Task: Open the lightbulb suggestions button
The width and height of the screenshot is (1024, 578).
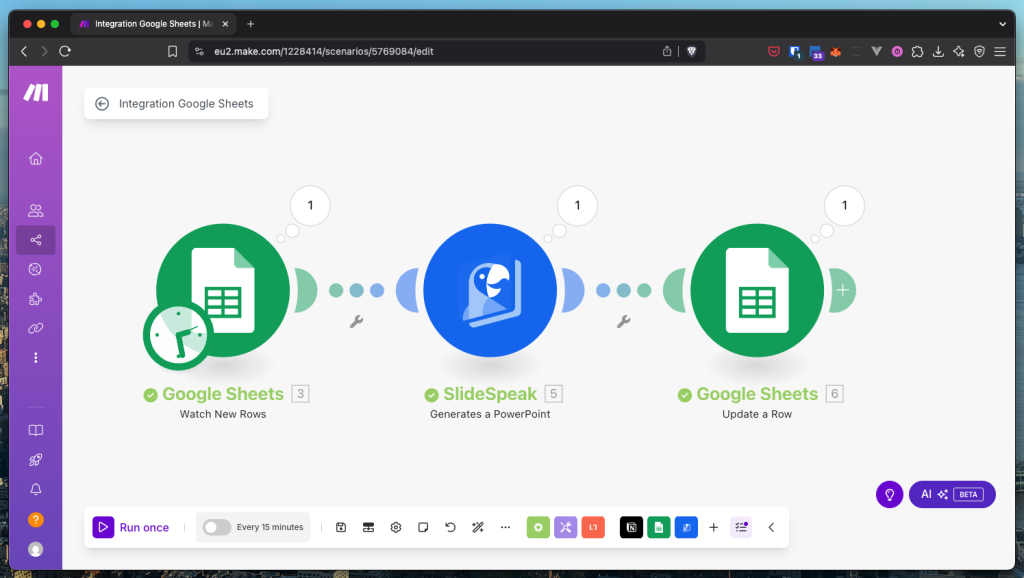Action: pyautogui.click(x=889, y=494)
